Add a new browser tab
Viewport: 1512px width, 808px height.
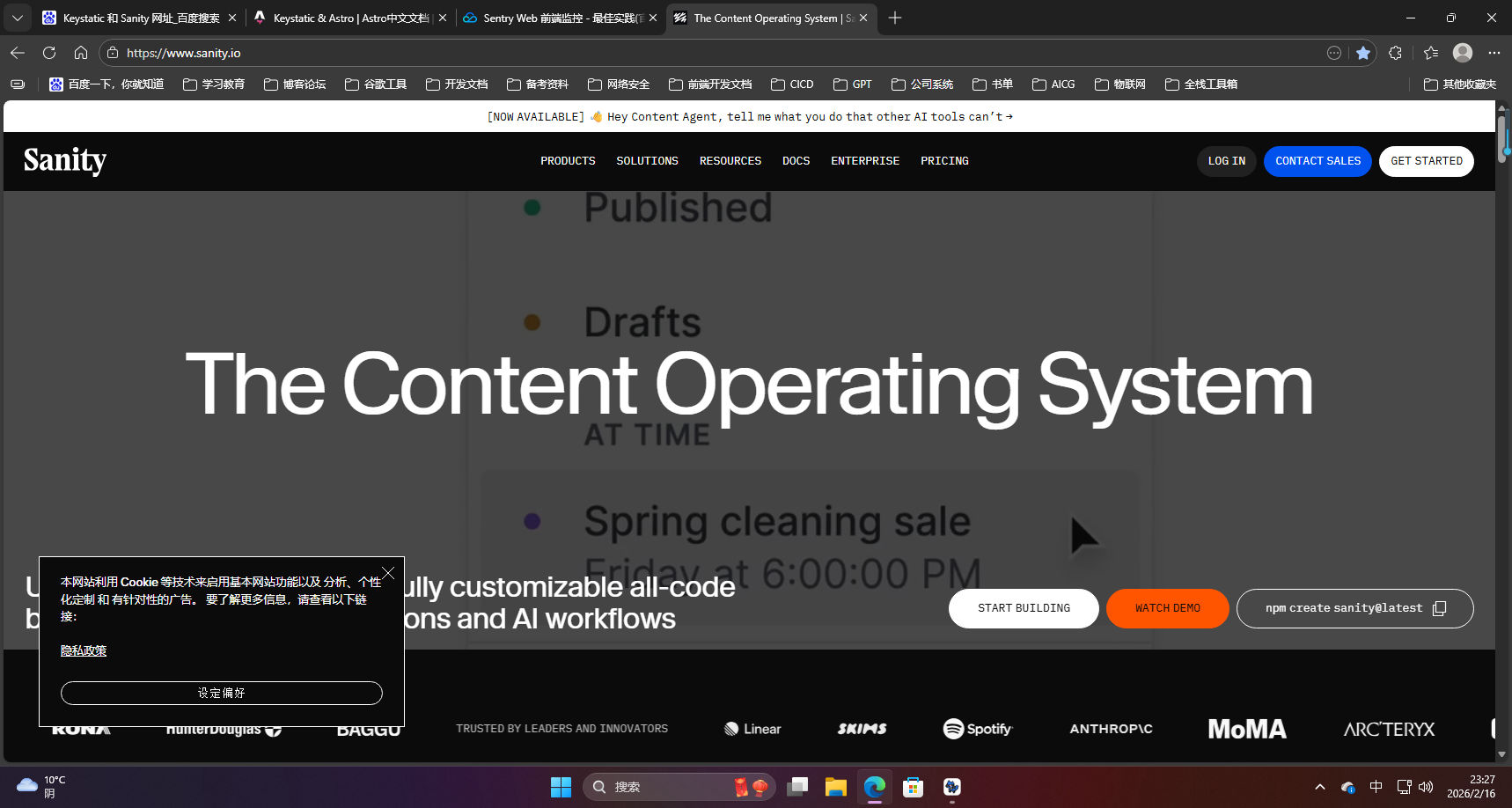tap(895, 18)
